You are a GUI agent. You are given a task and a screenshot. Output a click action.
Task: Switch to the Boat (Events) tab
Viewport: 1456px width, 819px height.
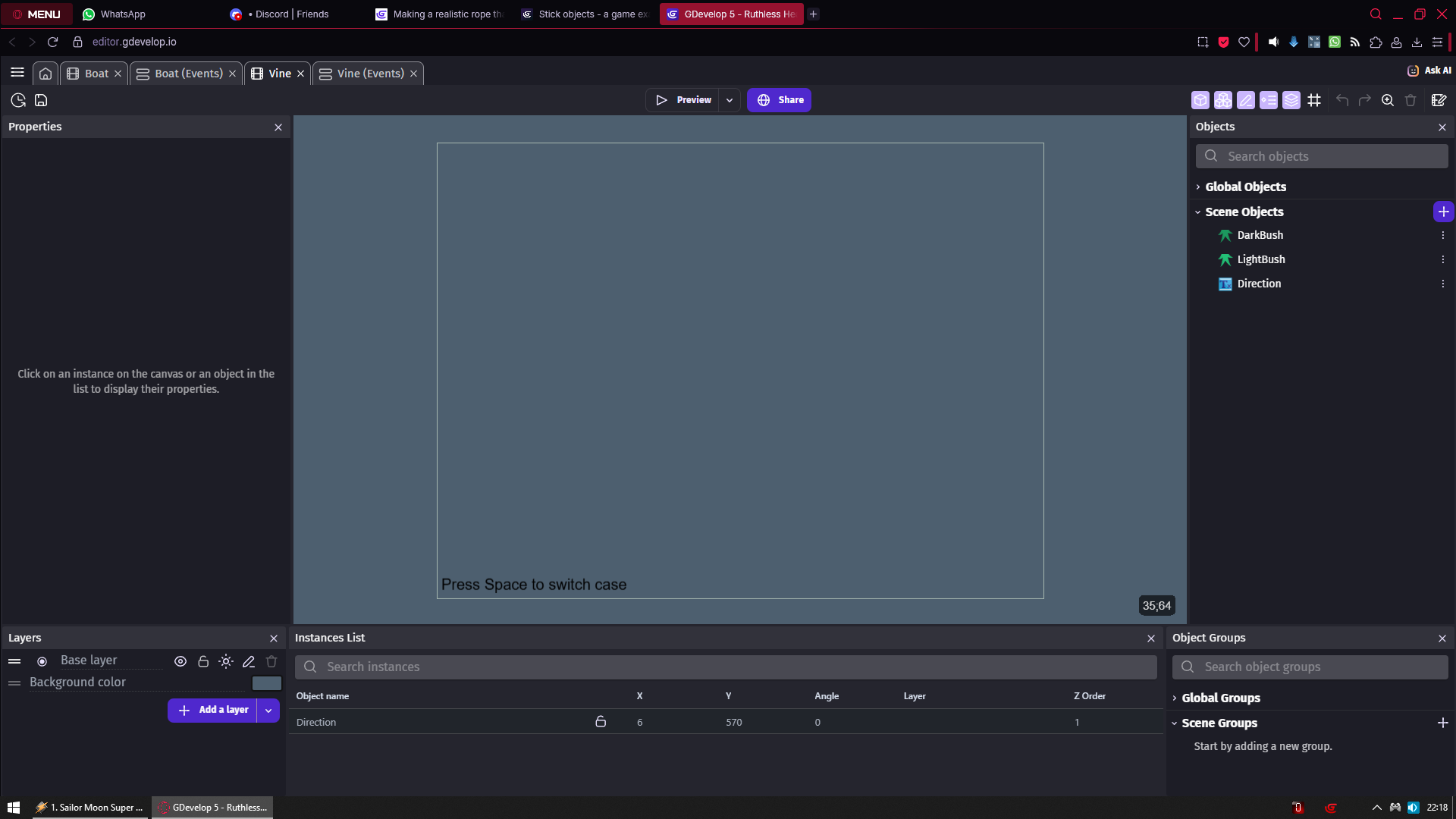(188, 74)
